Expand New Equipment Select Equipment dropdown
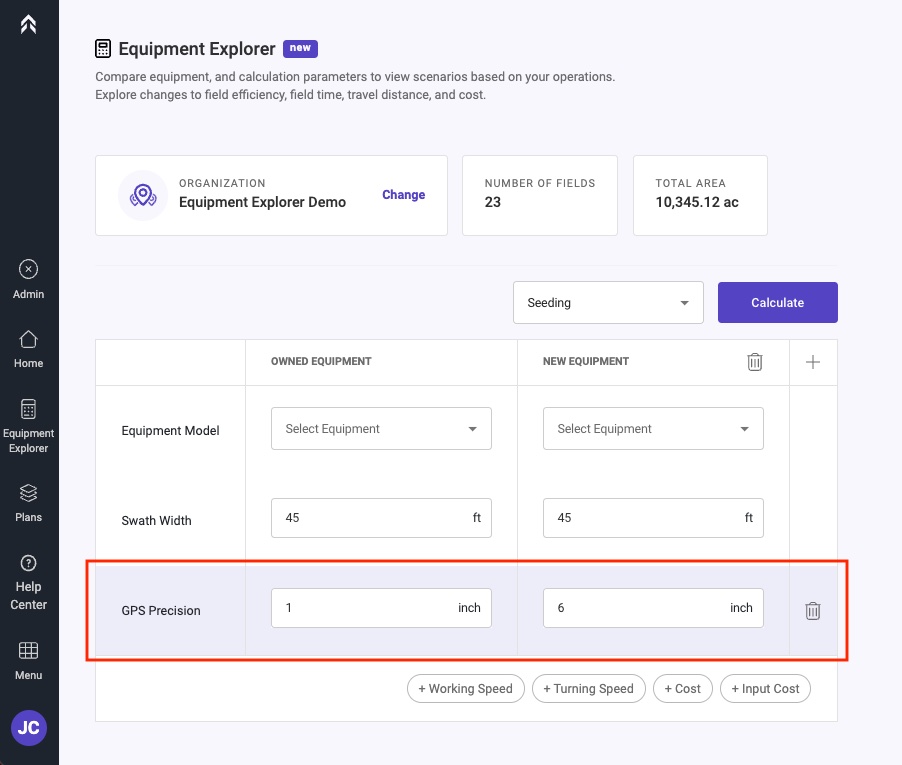 [x=653, y=429]
